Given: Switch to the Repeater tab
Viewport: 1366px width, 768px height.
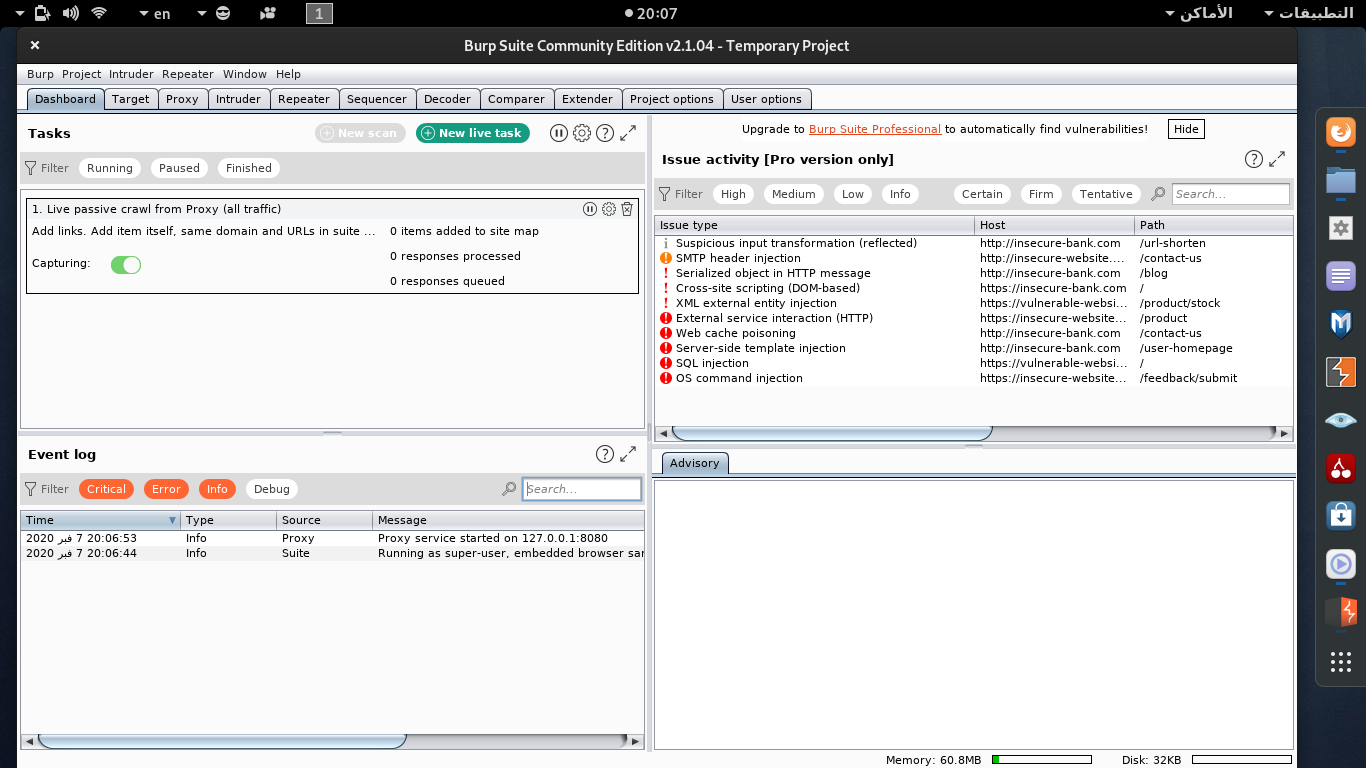Looking at the screenshot, I should (304, 99).
